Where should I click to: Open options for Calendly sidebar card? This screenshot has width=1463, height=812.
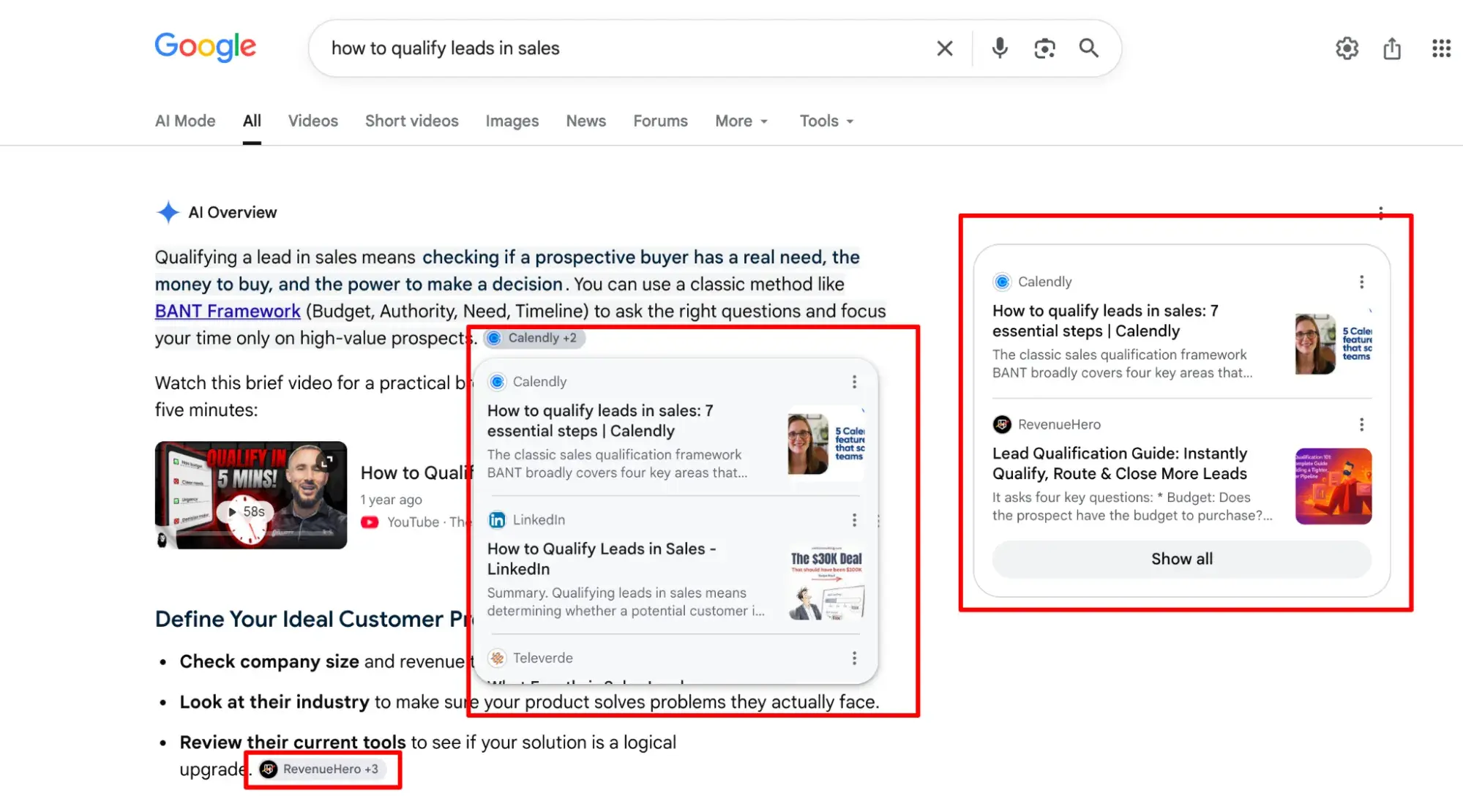tap(1361, 282)
